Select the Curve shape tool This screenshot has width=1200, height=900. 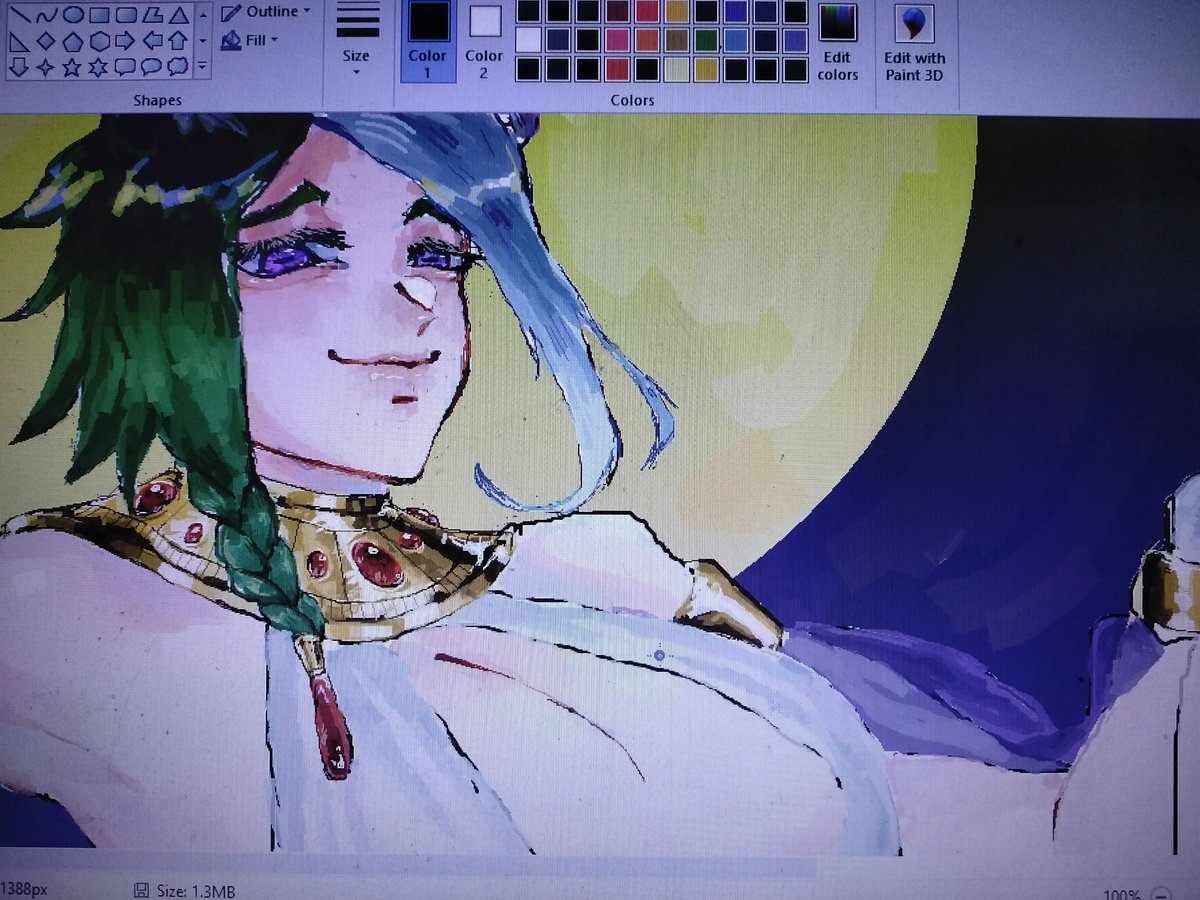point(46,14)
